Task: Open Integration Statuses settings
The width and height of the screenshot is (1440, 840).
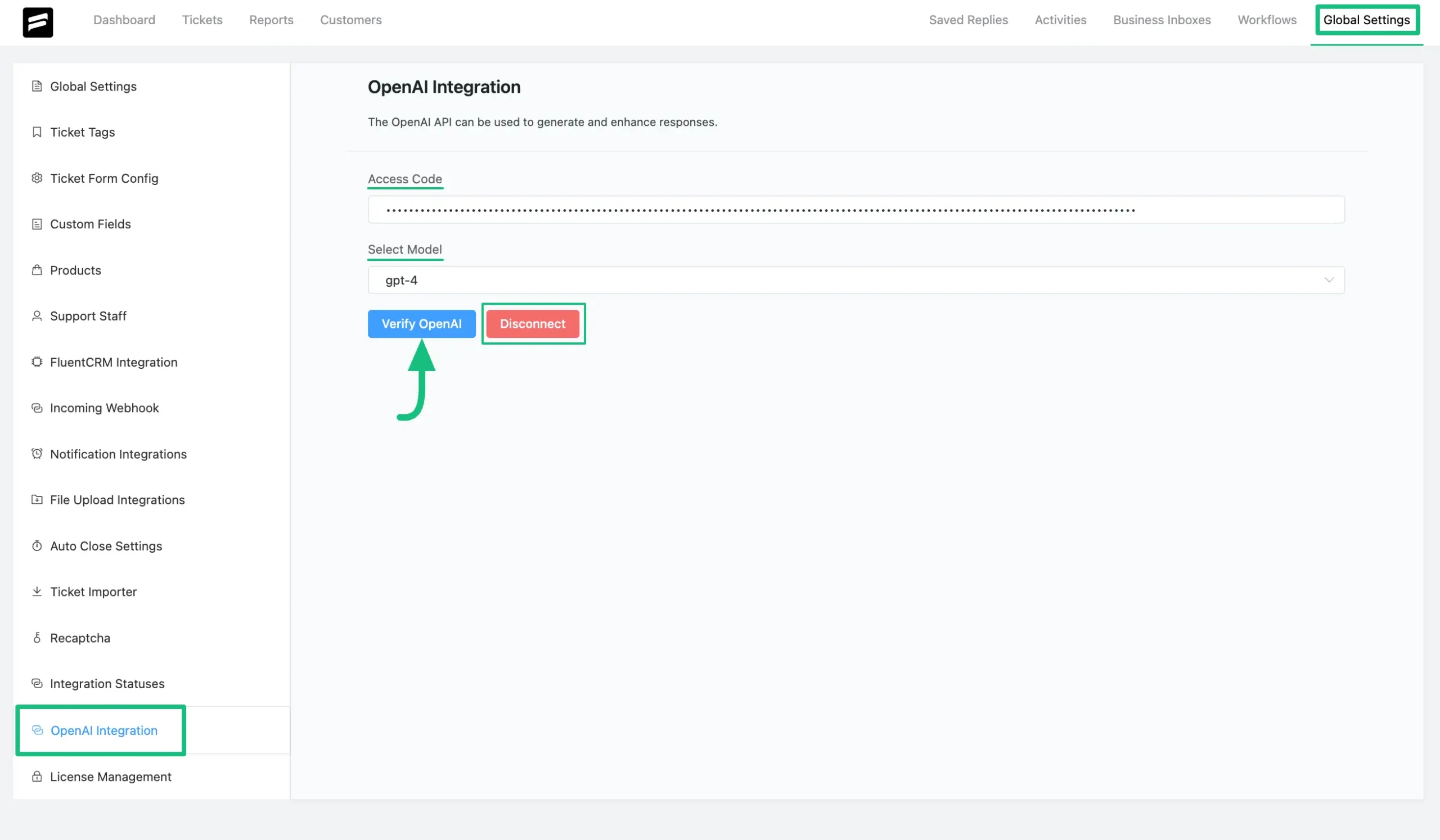Action: 151,684
